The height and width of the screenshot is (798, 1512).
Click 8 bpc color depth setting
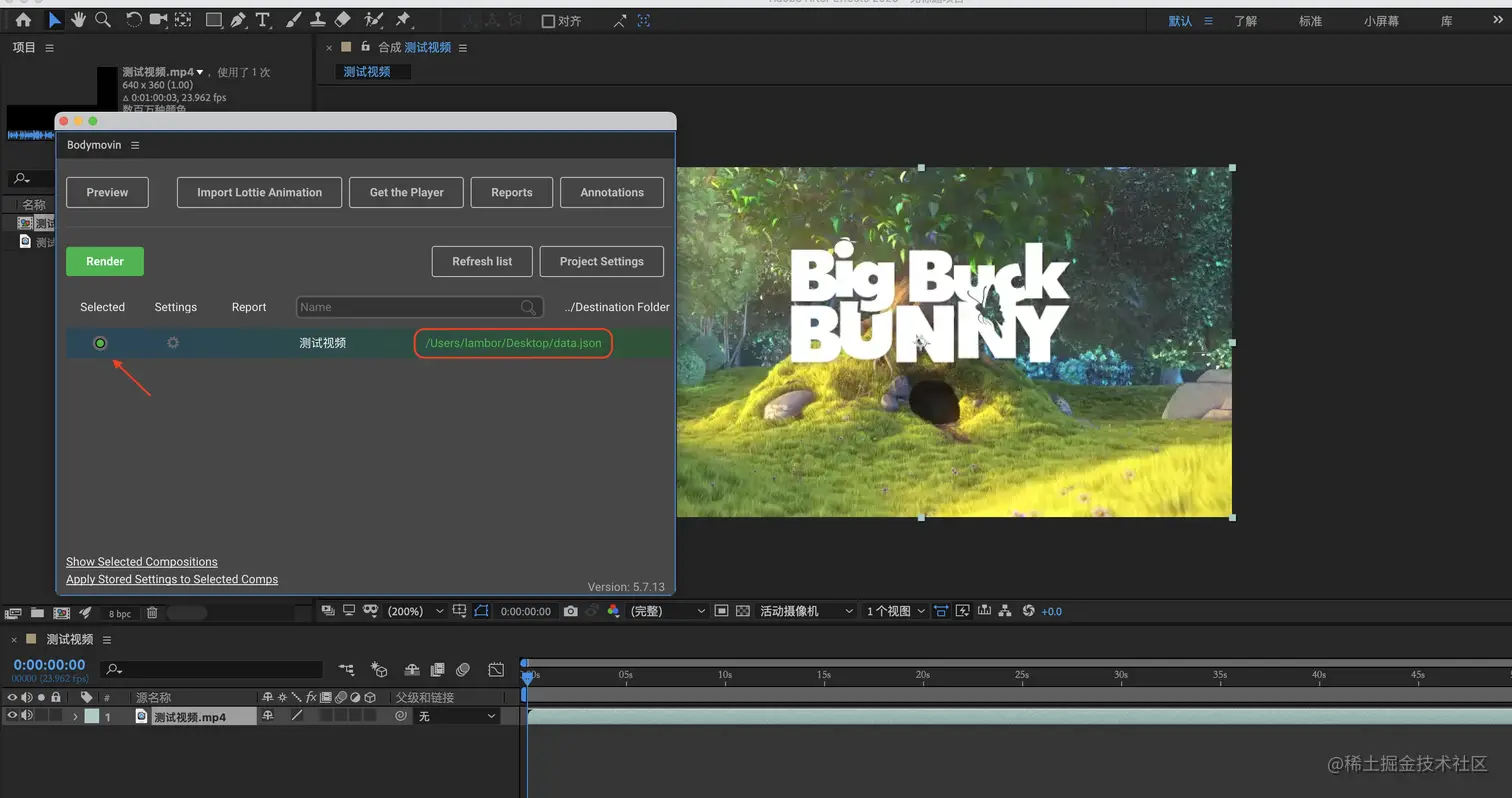coord(119,613)
